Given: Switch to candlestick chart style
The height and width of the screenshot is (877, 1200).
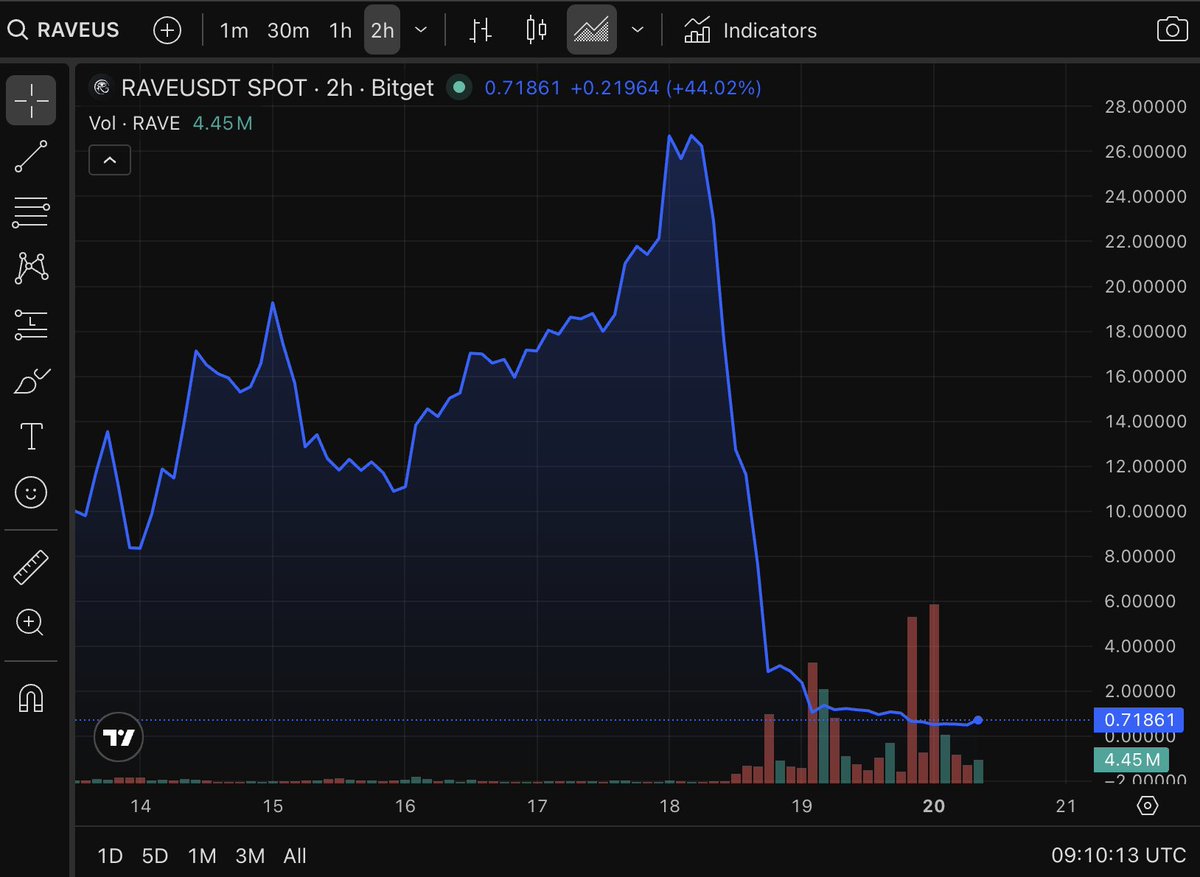Looking at the screenshot, I should 537,30.
